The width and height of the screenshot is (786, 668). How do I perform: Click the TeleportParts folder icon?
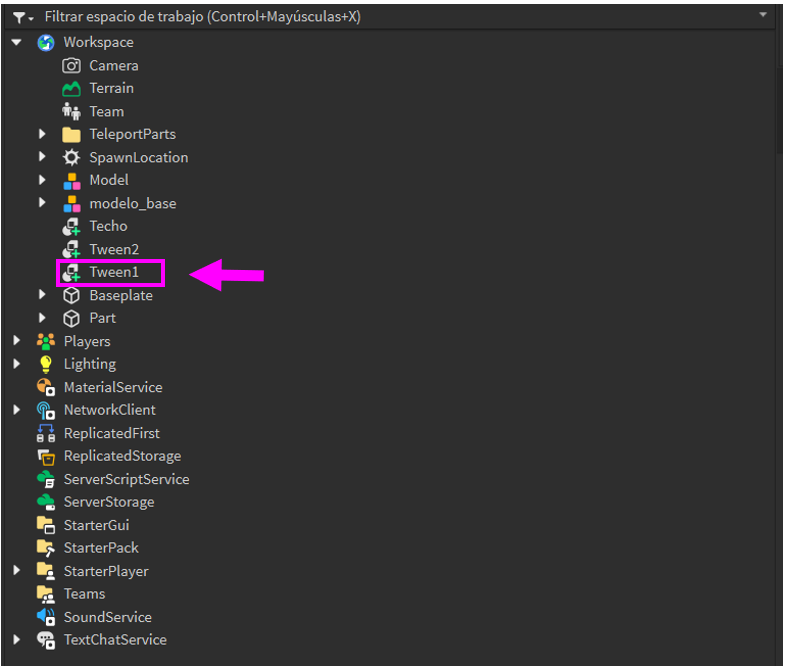click(71, 134)
